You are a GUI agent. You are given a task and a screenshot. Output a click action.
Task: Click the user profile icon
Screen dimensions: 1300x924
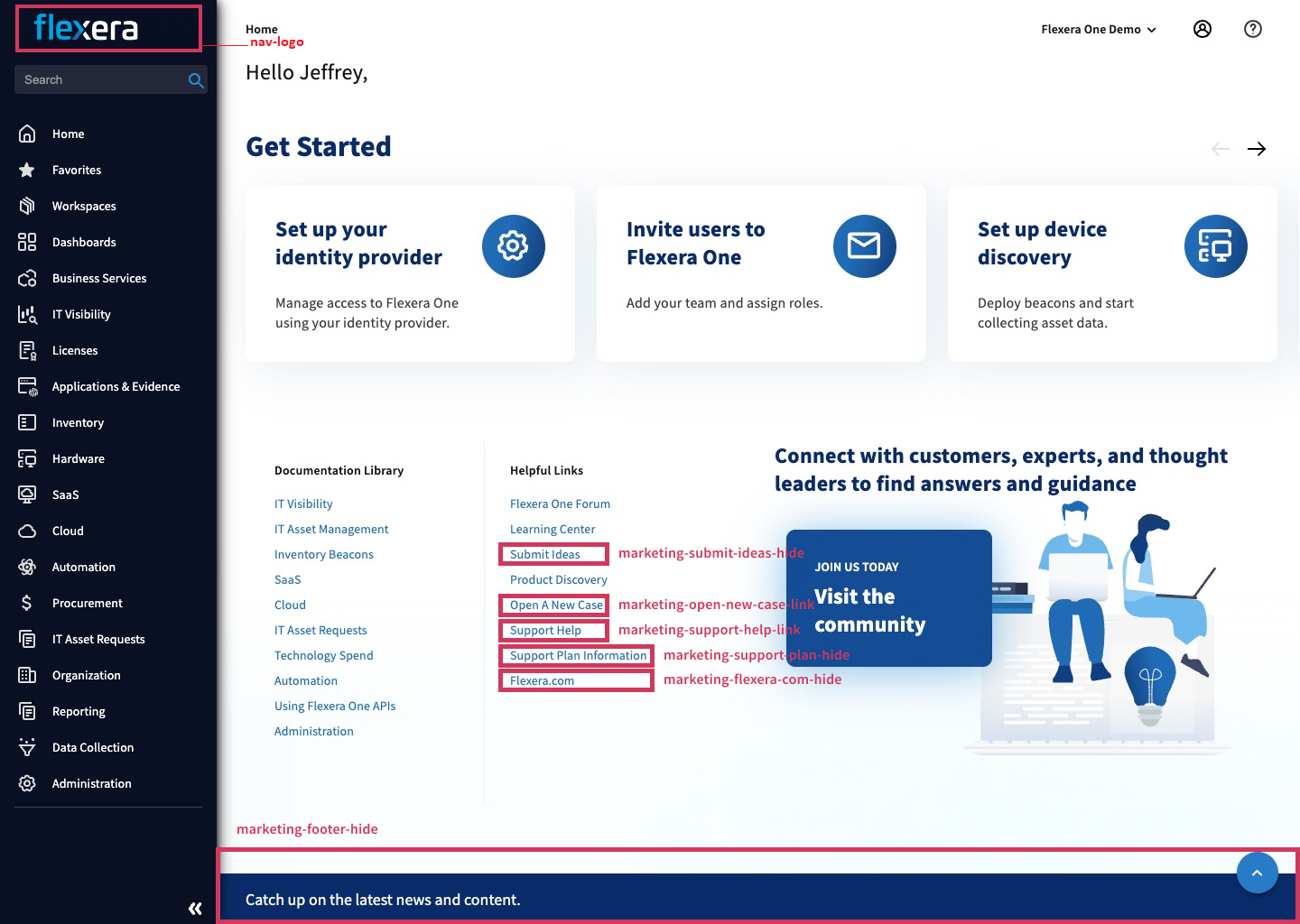pos(1202,29)
